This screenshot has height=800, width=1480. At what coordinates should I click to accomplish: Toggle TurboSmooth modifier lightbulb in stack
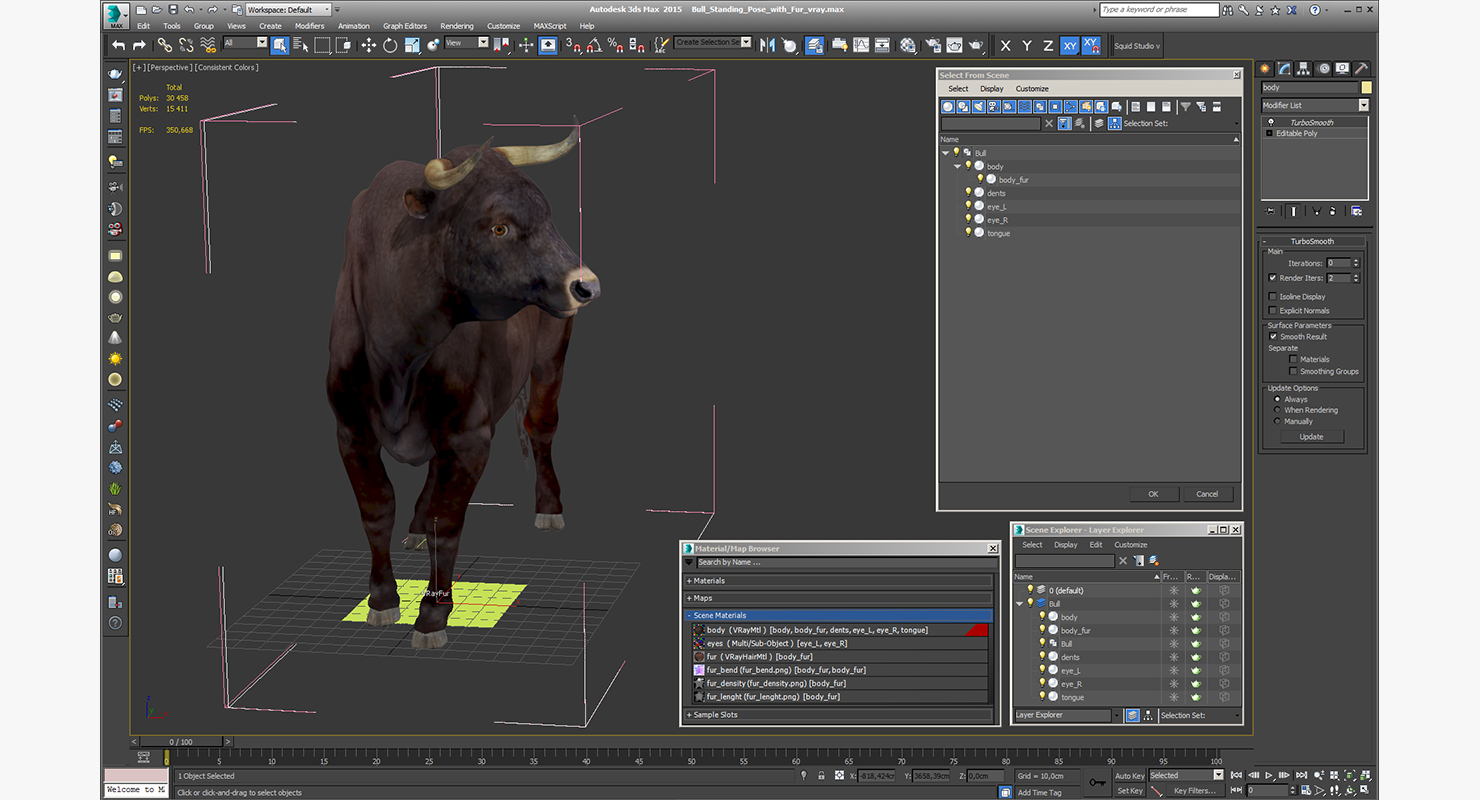coord(1270,122)
